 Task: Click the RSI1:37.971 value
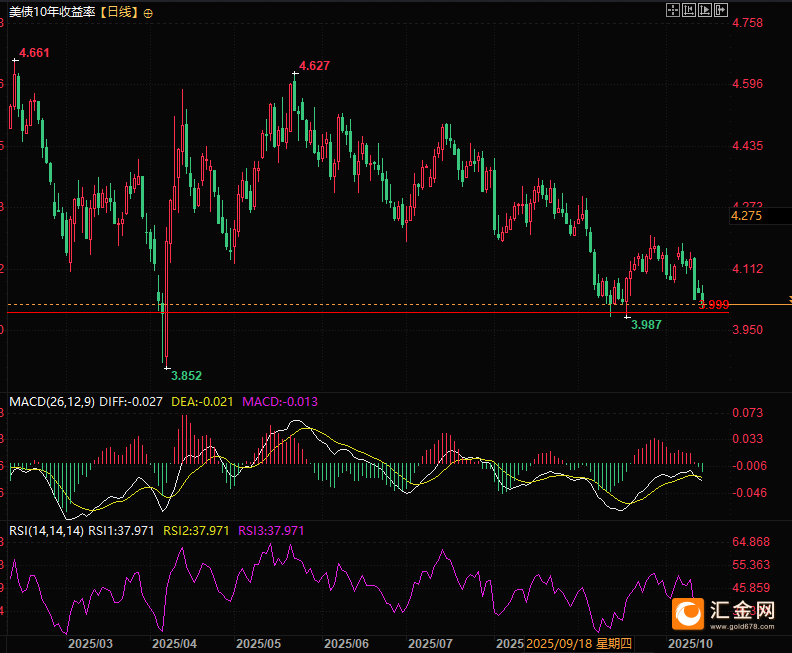click(121, 531)
